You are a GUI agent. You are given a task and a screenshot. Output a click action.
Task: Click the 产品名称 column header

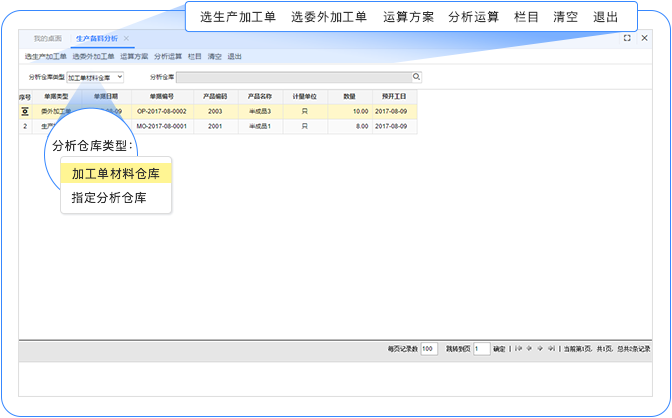pyautogui.click(x=260, y=97)
